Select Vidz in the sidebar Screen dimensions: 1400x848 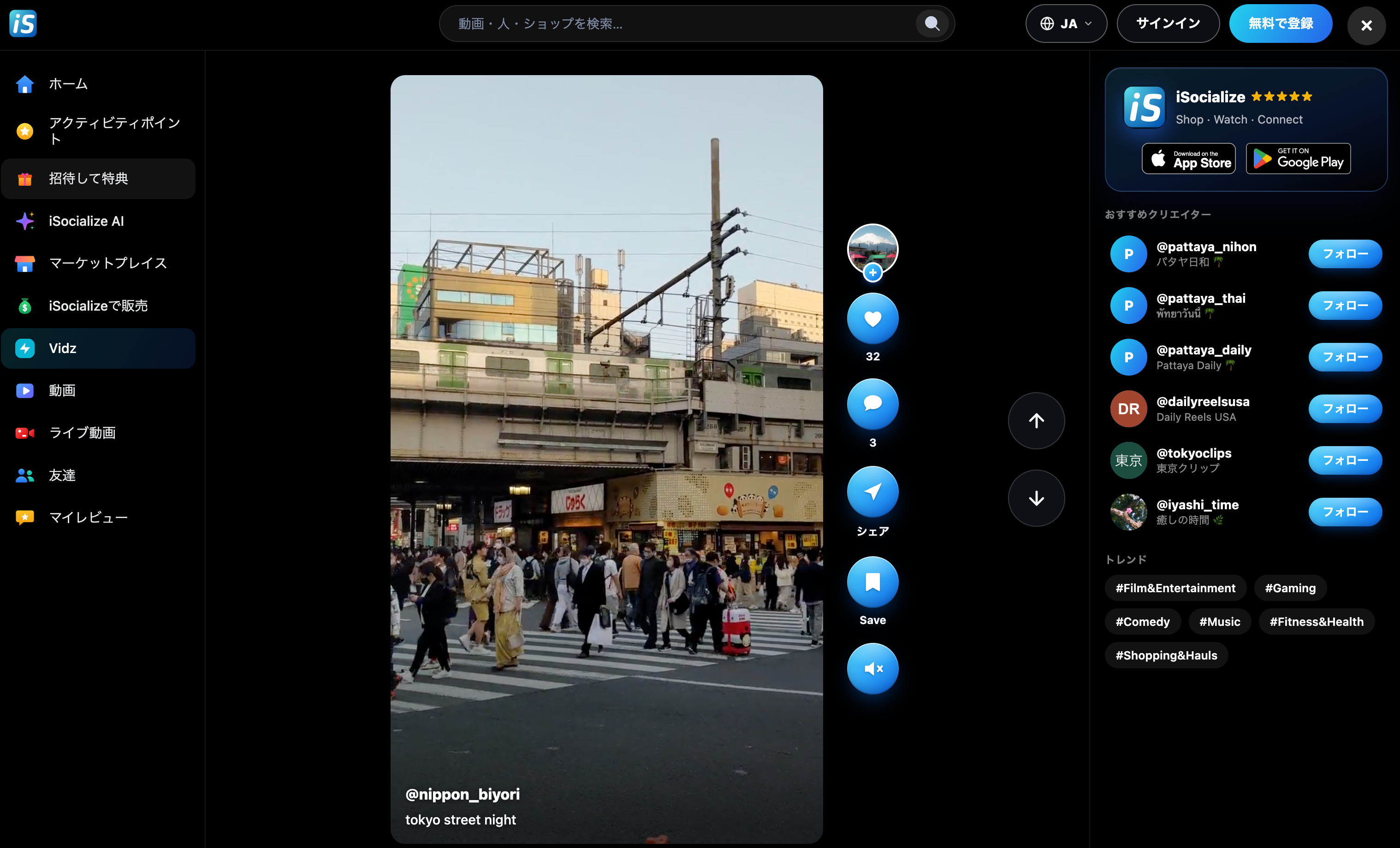pos(98,348)
